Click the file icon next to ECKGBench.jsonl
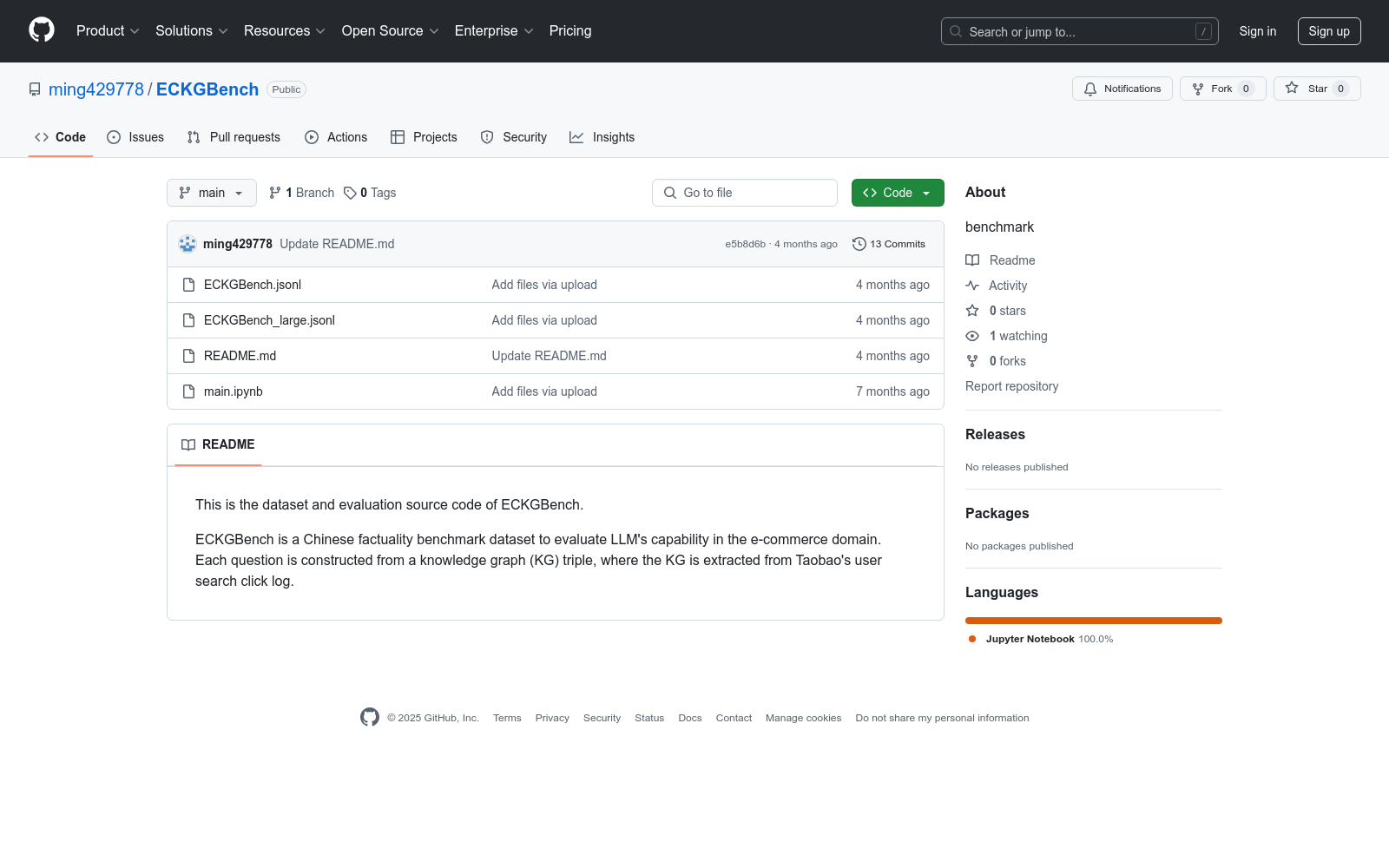The image size is (1389, 868). tap(188, 285)
